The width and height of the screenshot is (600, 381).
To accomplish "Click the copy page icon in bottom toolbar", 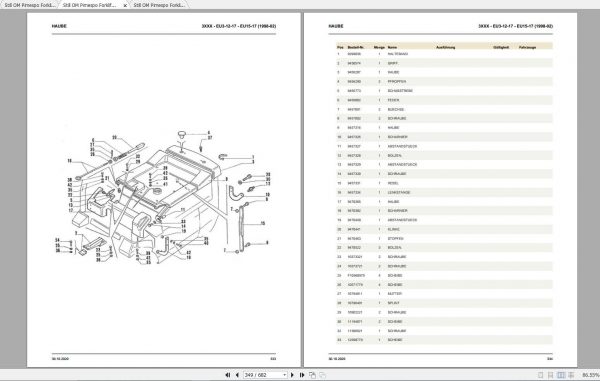I will (312, 375).
